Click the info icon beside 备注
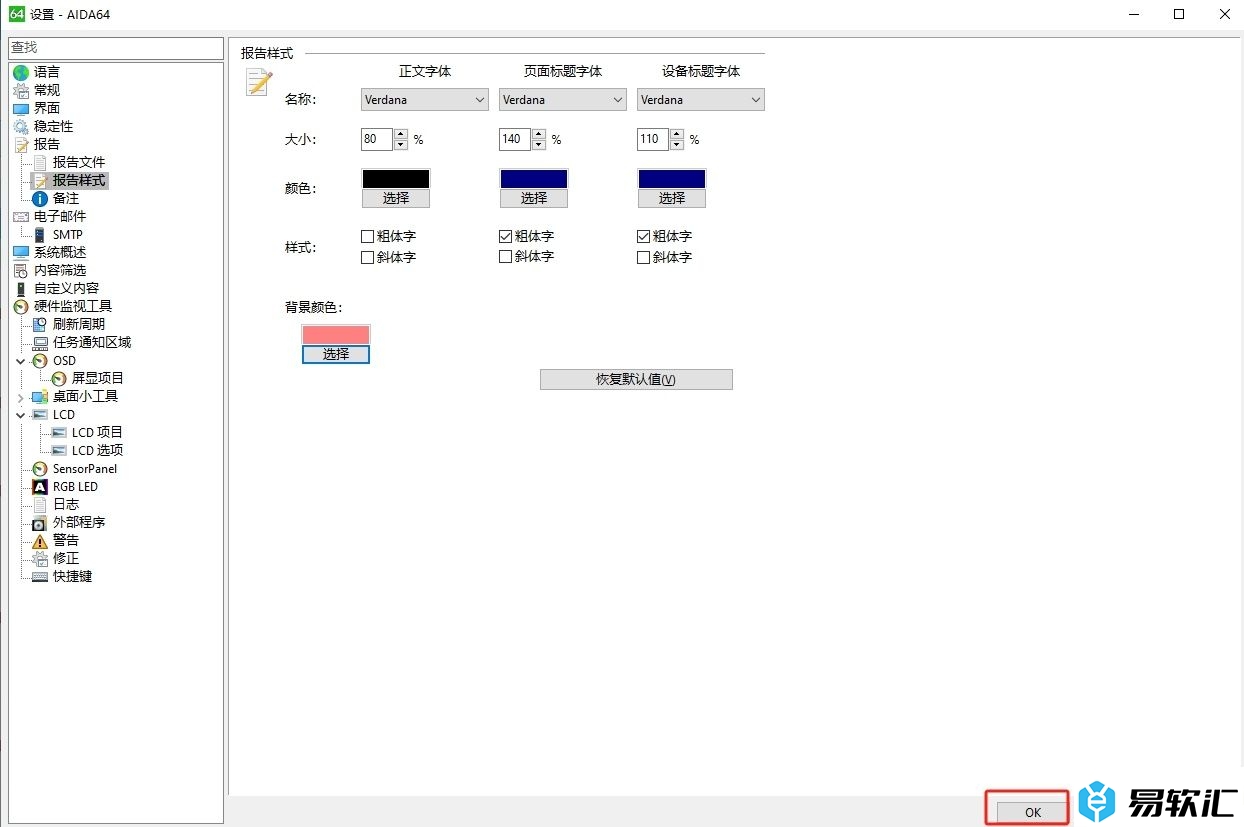 click(x=40, y=198)
